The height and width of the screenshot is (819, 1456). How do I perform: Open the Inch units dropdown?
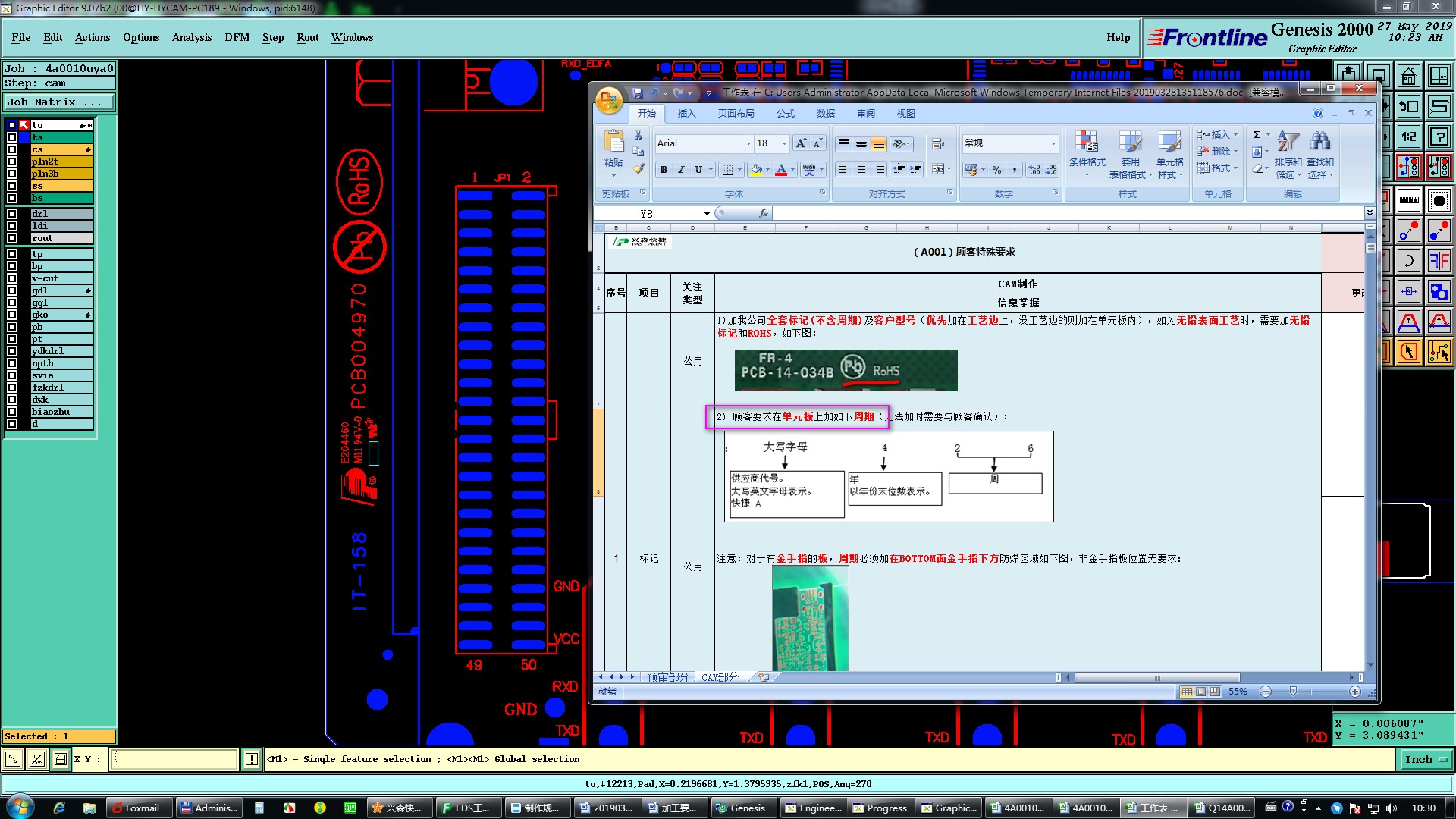click(x=1426, y=759)
